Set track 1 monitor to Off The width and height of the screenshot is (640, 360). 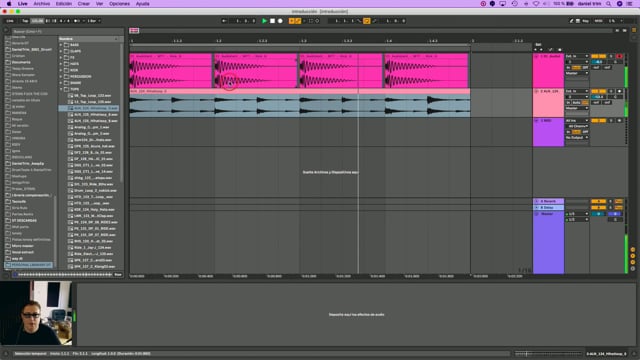[x=585, y=68]
